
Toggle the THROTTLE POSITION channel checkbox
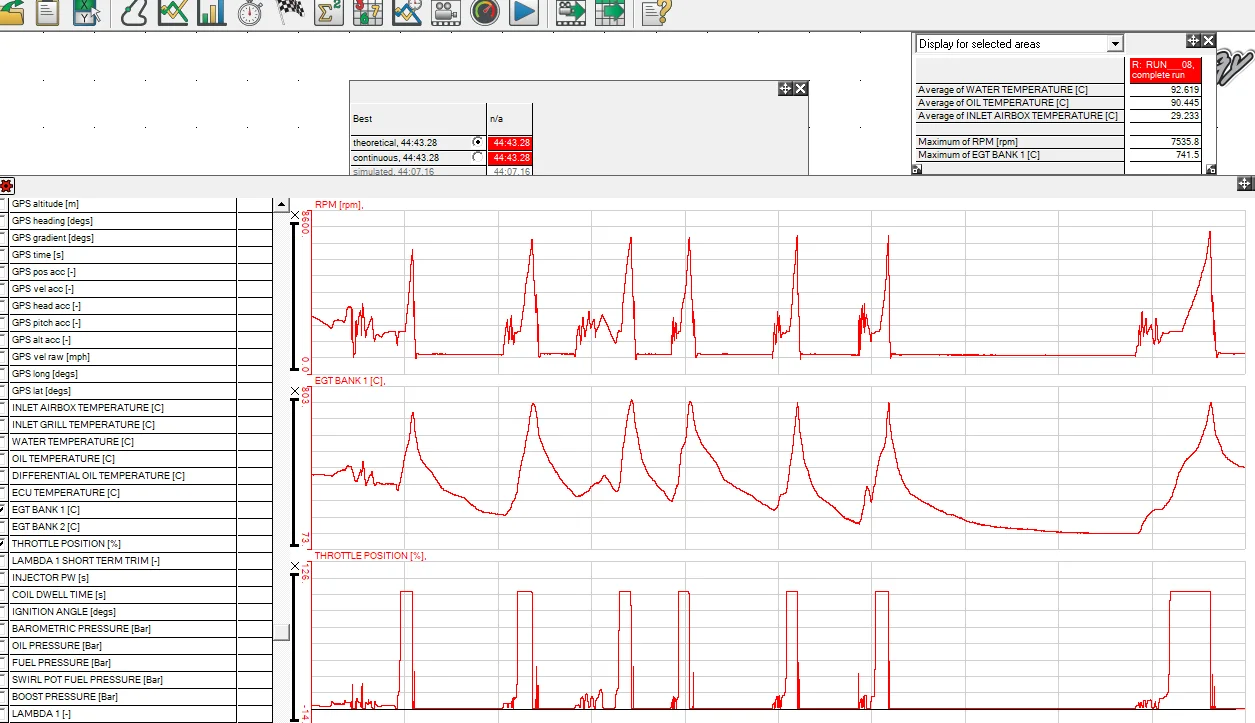[4, 543]
